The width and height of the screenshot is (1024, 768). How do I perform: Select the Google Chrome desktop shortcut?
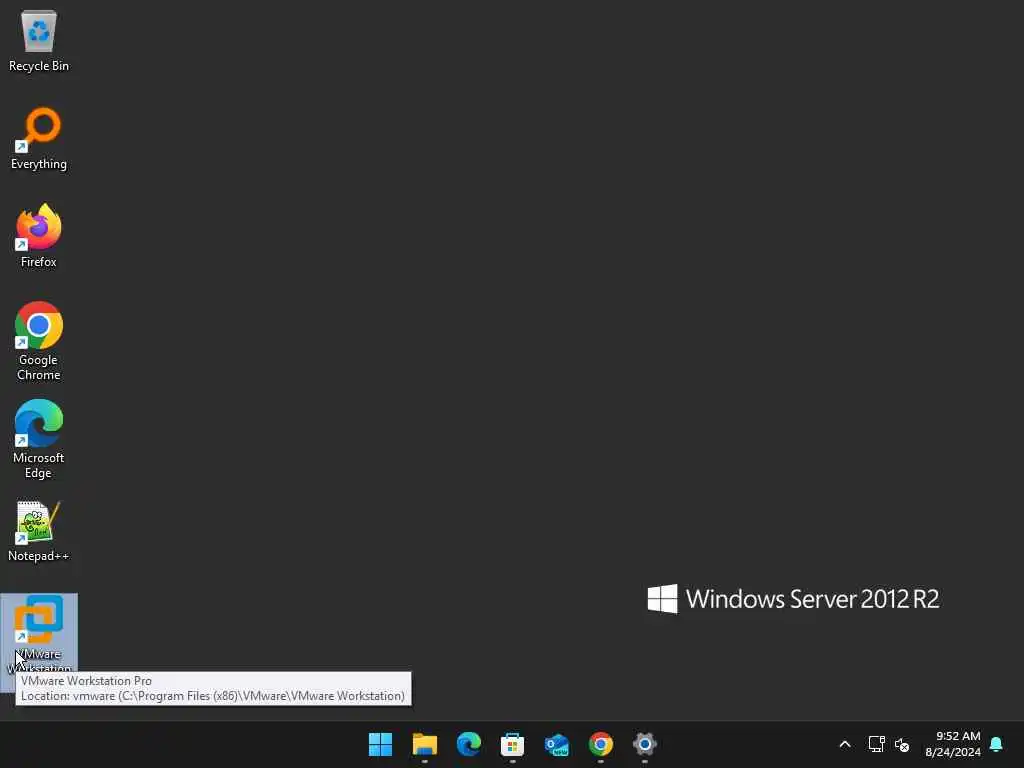point(39,341)
